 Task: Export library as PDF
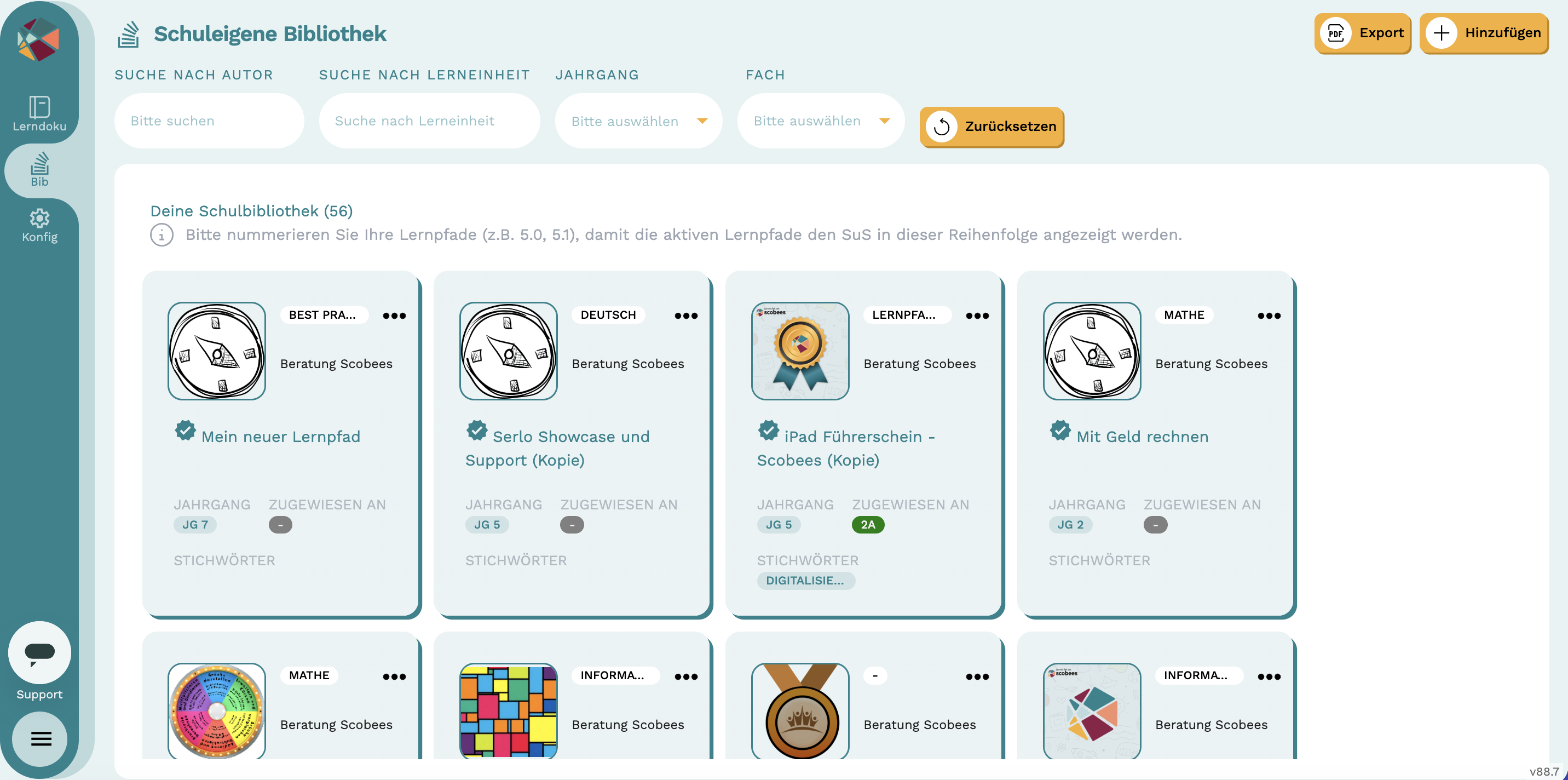tap(1362, 33)
